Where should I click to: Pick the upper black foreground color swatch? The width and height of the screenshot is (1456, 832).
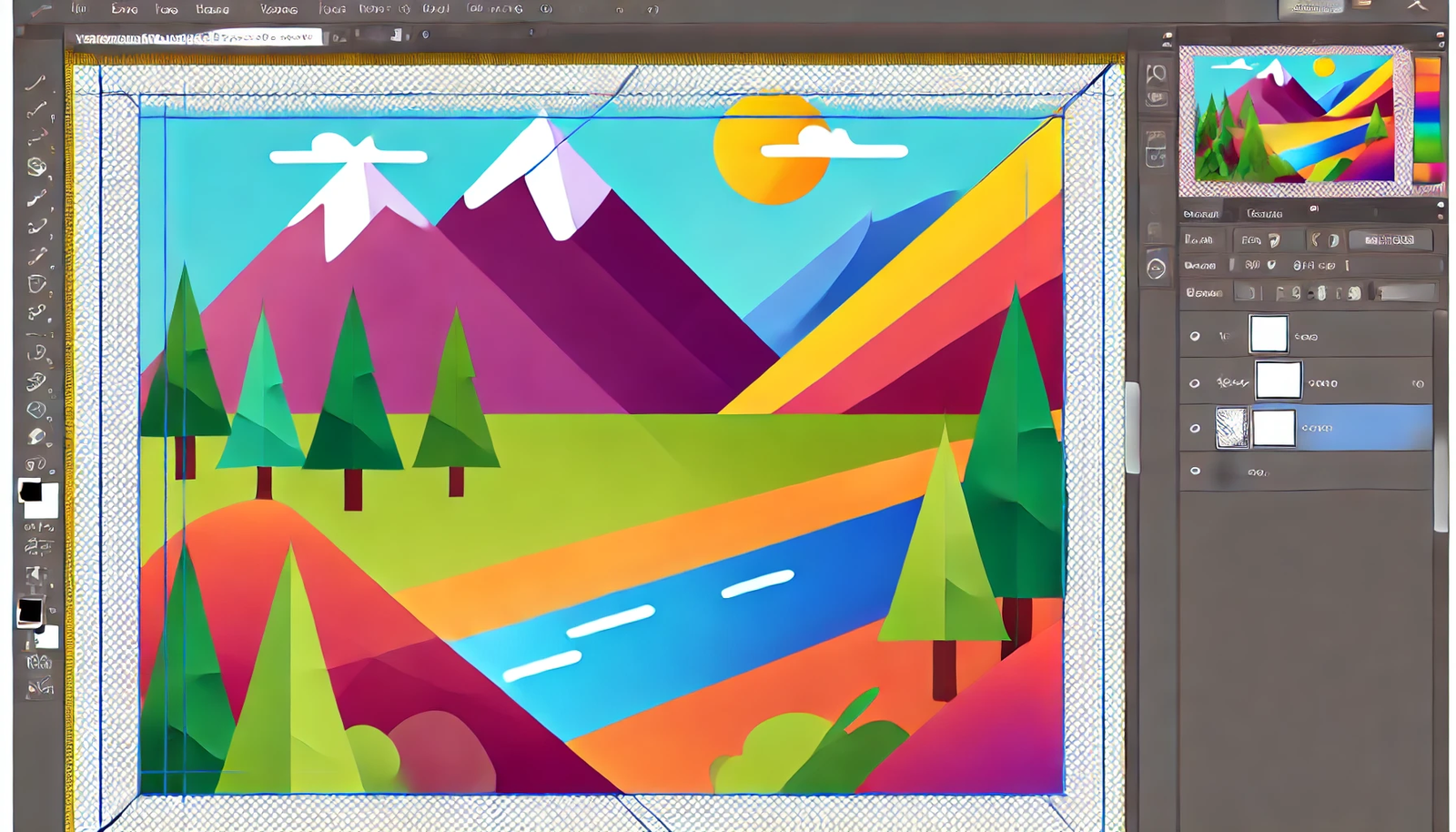click(30, 492)
